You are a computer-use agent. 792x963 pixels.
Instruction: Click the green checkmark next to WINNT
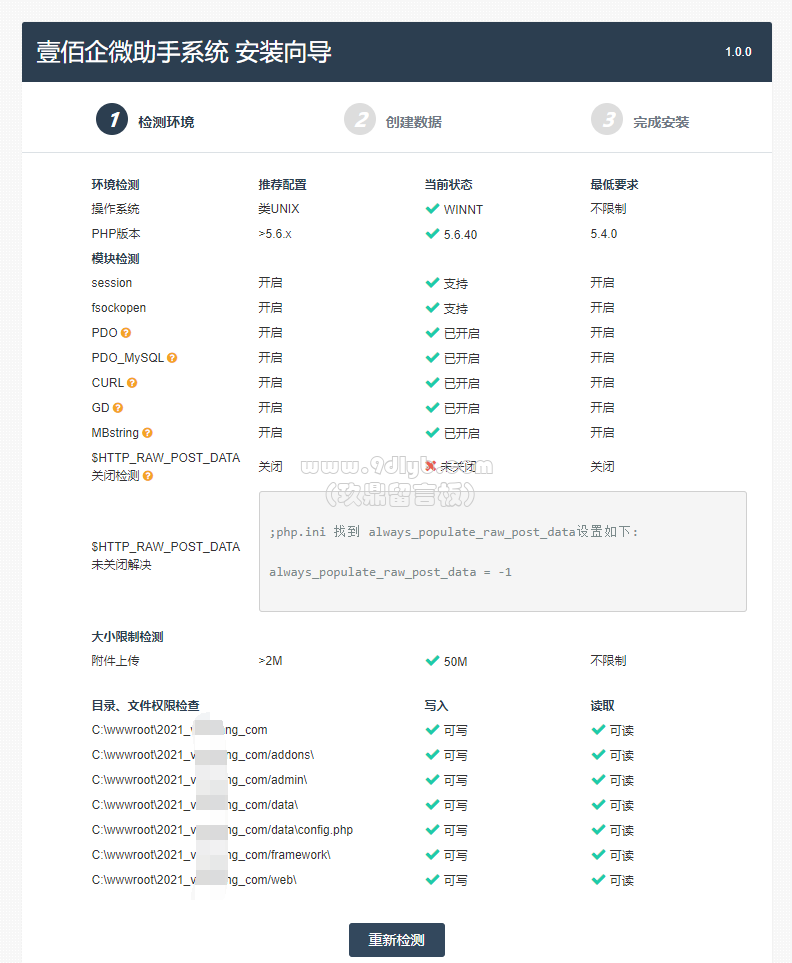pyautogui.click(x=432, y=209)
